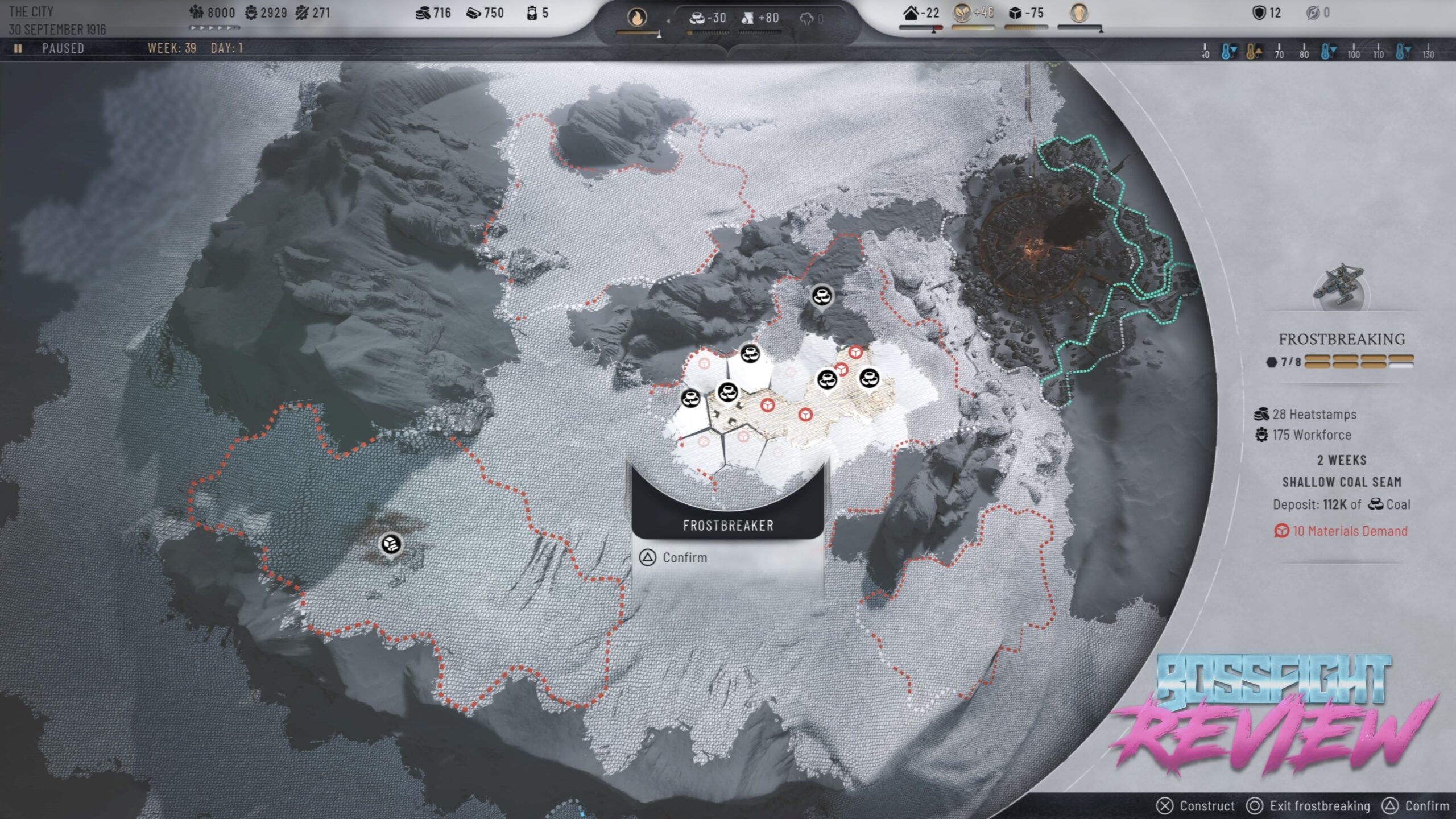
Task: Click the guard shield icon showing 12
Action: (1259, 13)
